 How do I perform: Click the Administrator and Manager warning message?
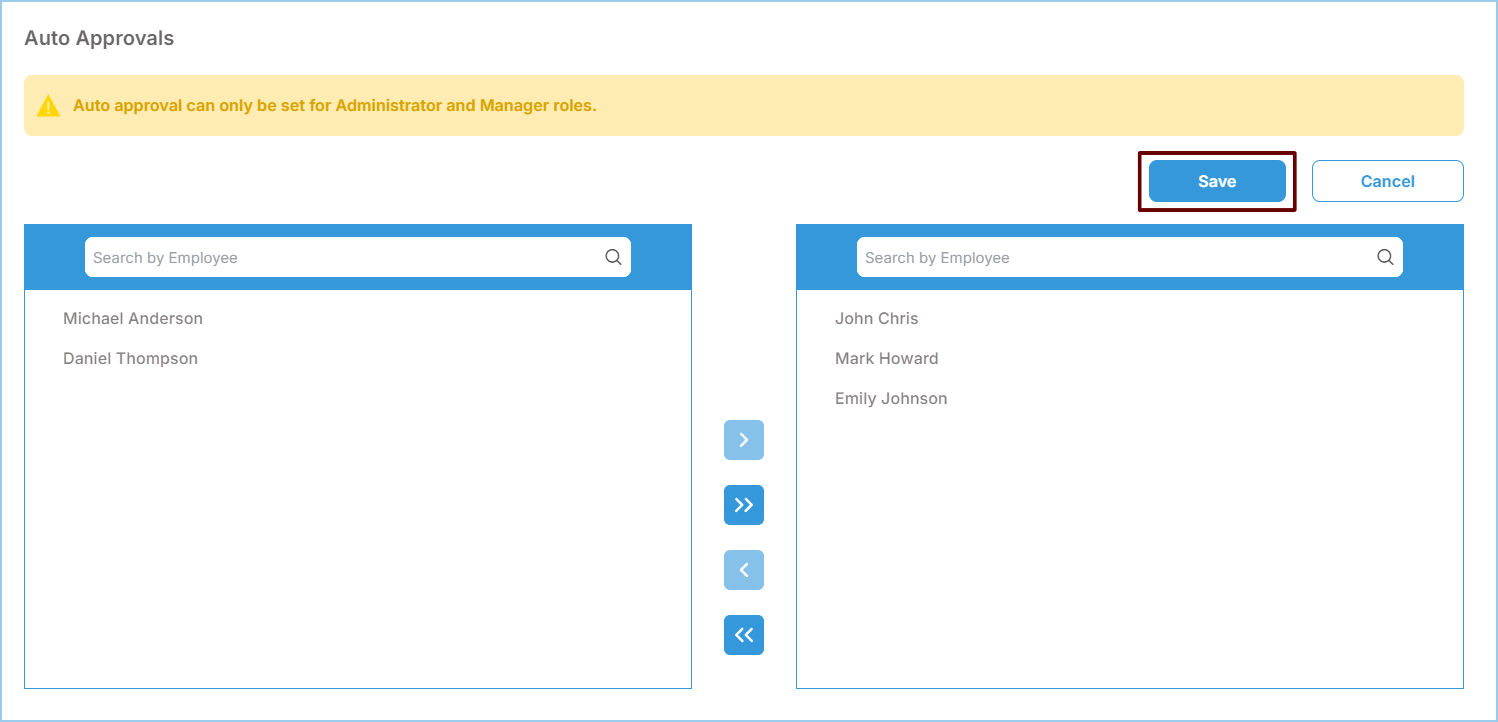[334, 106]
